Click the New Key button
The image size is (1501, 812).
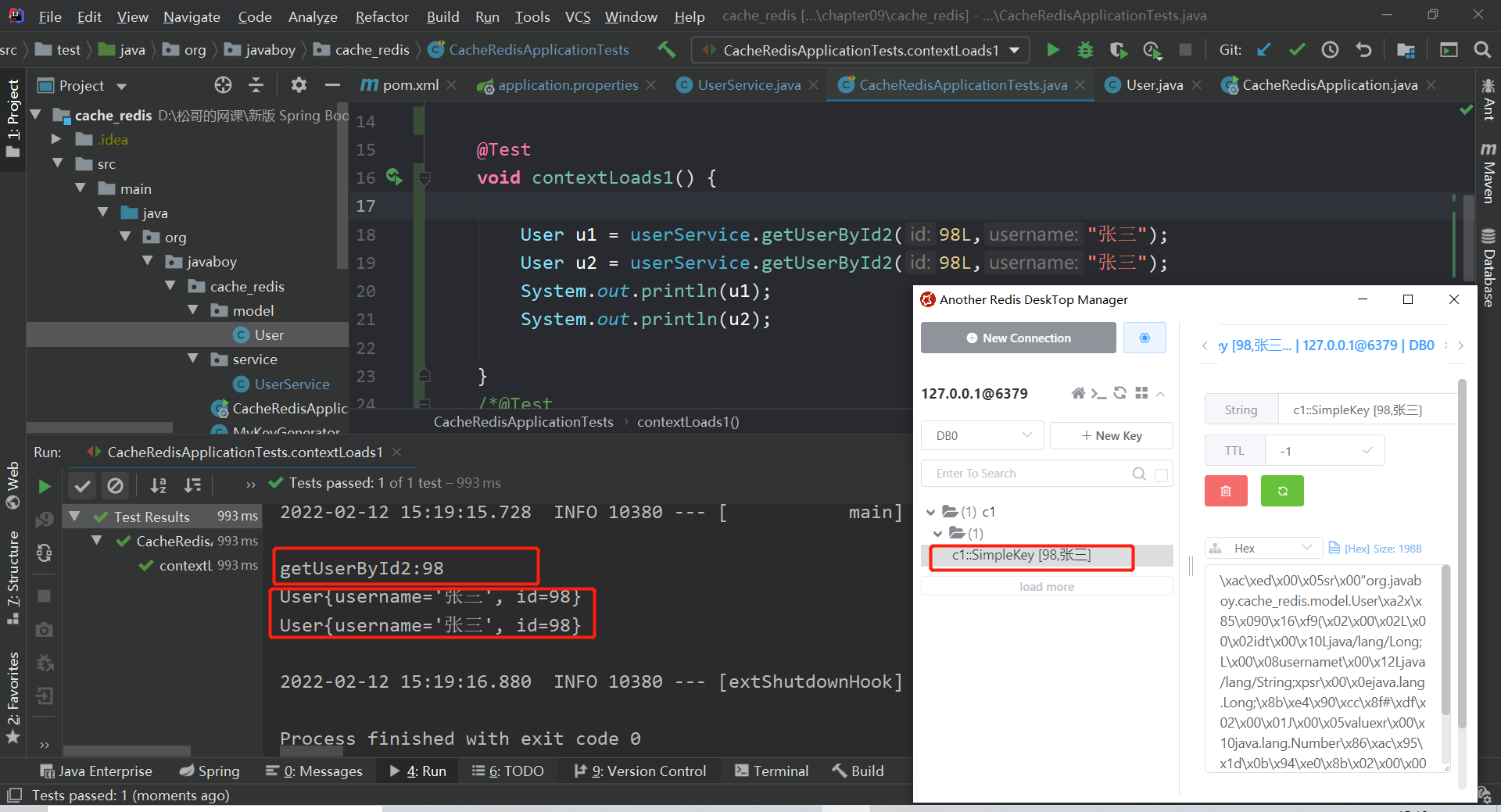pyautogui.click(x=1111, y=435)
